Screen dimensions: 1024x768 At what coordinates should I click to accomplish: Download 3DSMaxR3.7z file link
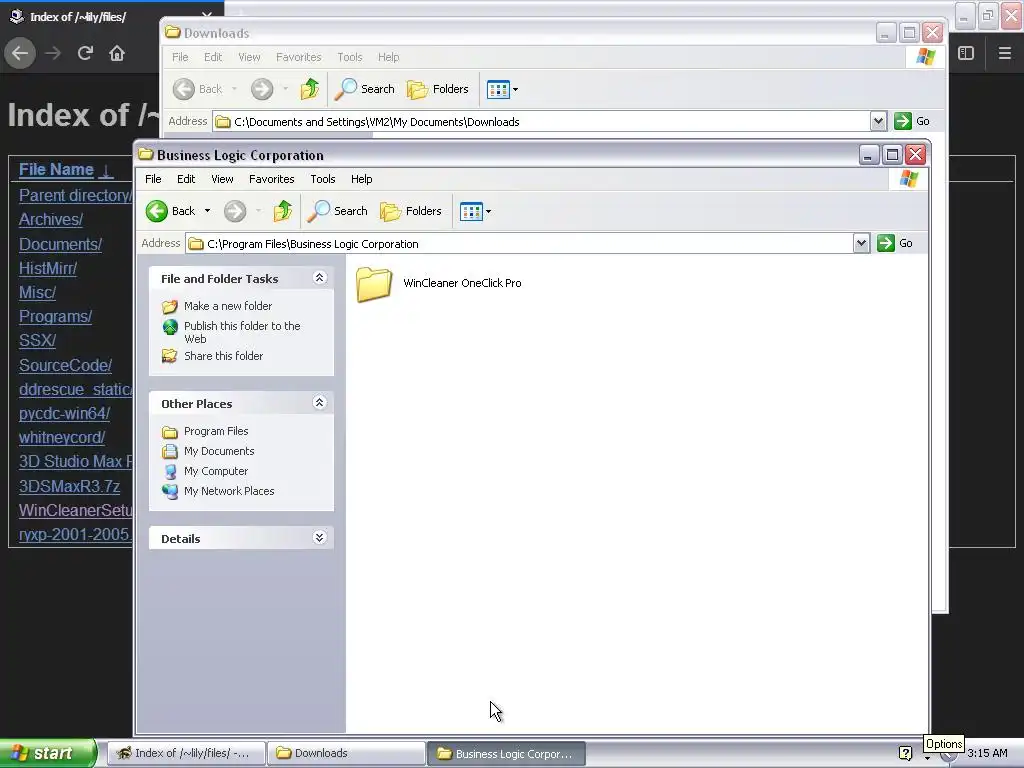[69, 487]
